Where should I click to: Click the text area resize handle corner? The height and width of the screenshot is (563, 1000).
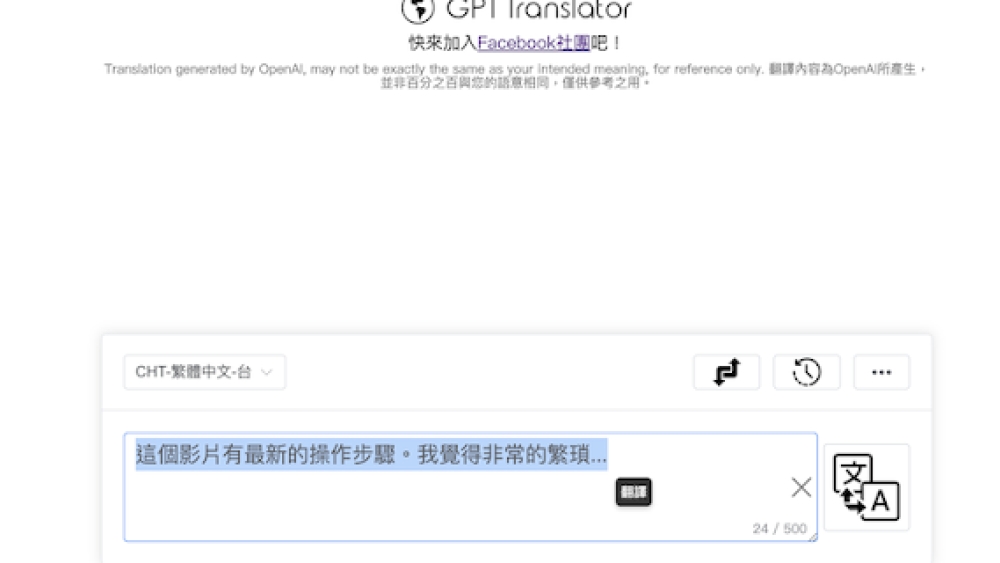coord(813,537)
